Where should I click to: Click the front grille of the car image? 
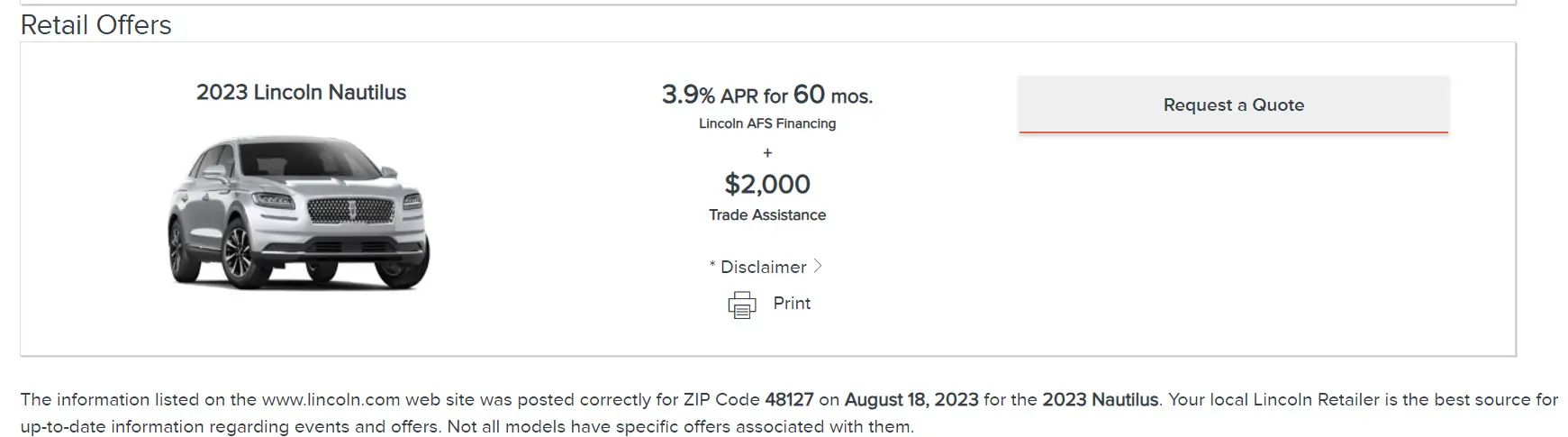pyautogui.click(x=351, y=211)
